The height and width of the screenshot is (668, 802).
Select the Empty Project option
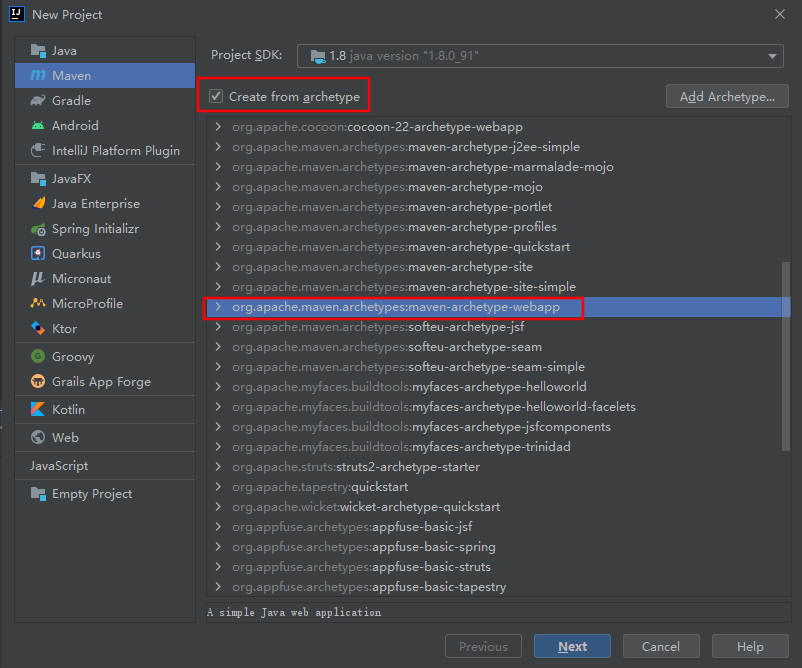click(x=105, y=494)
